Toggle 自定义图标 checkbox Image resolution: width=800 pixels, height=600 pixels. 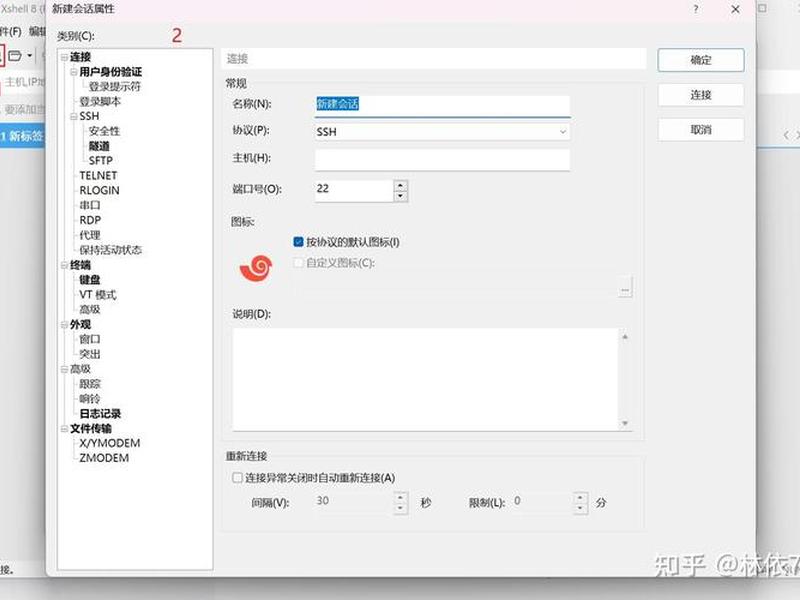coord(298,262)
